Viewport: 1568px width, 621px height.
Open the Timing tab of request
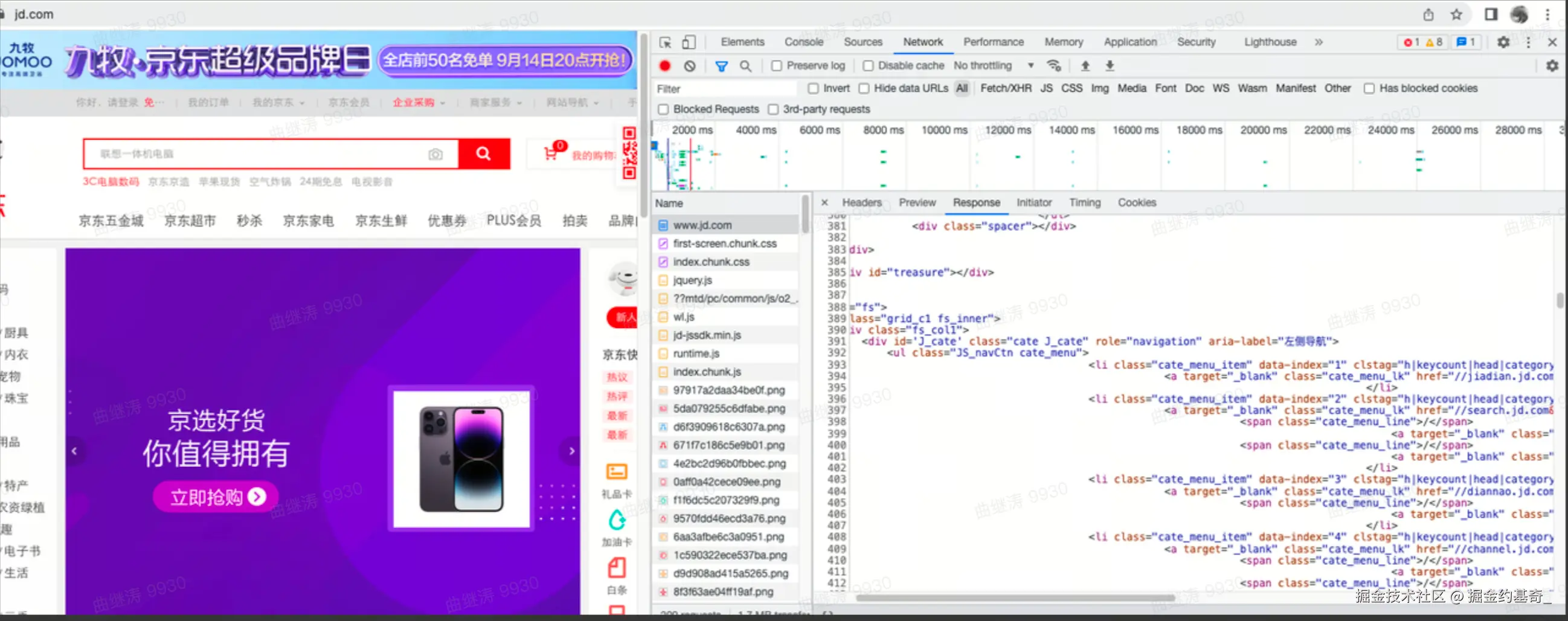point(1085,202)
